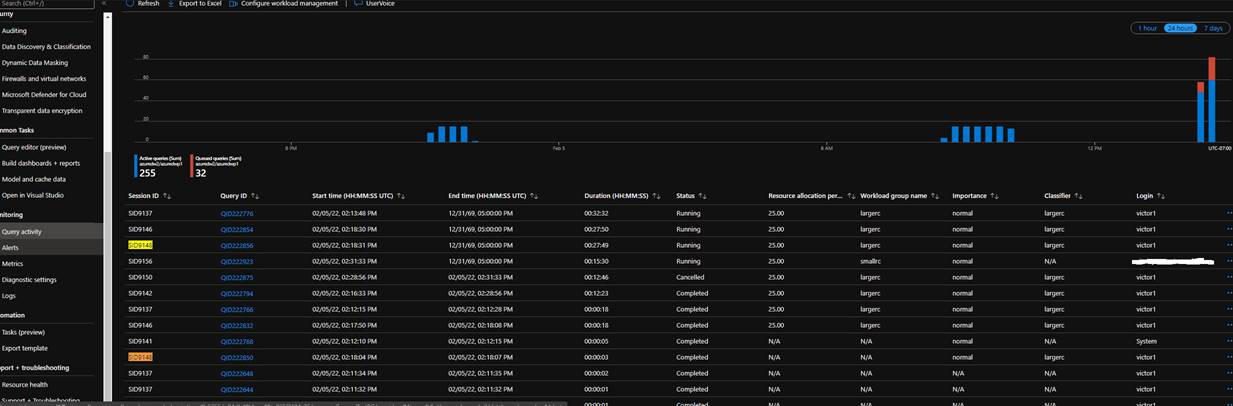The height and width of the screenshot is (406, 1233).
Task: Click the blue Active queries legend swatch
Action: (x=136, y=165)
